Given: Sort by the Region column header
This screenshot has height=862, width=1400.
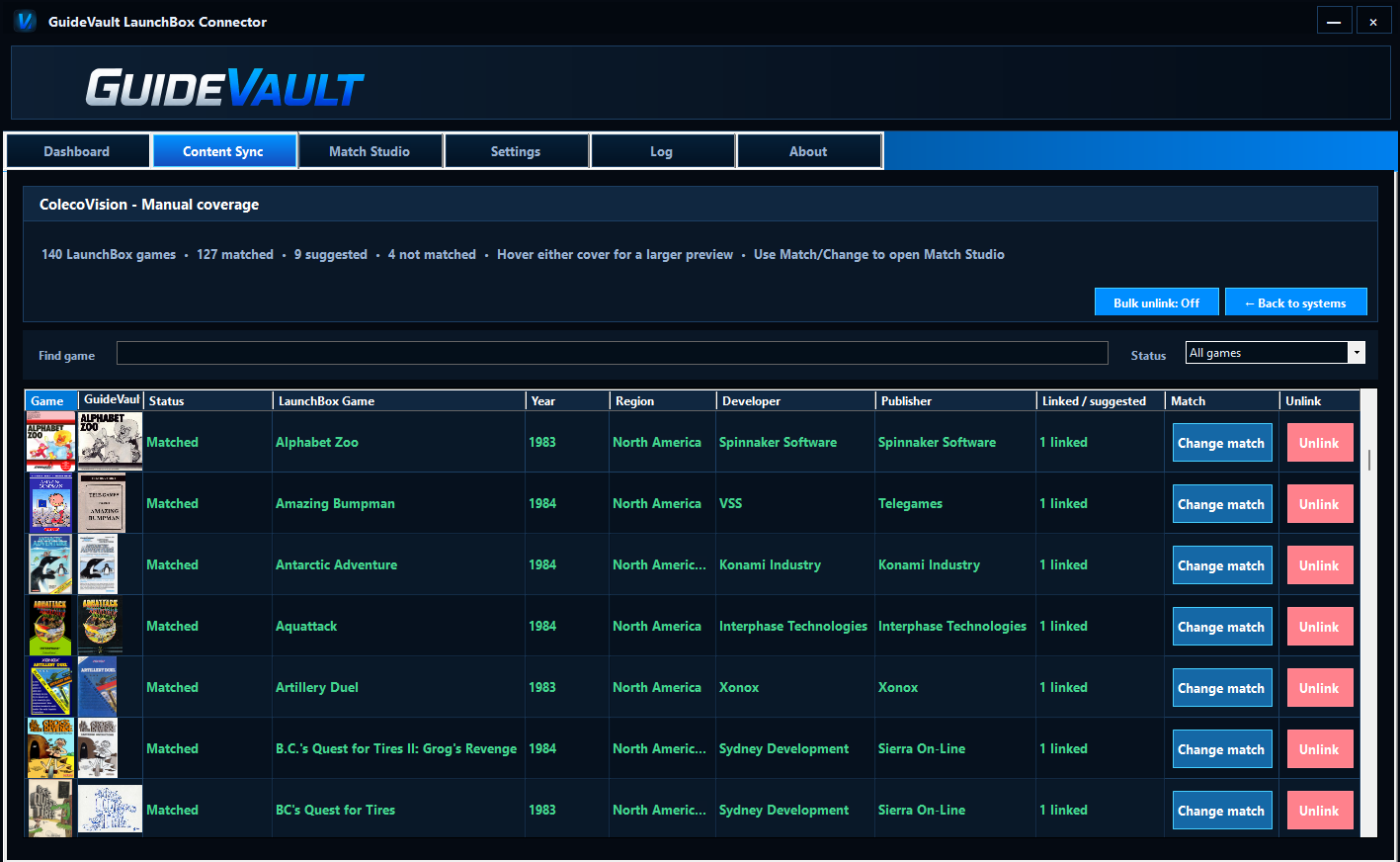Looking at the screenshot, I should tap(663, 400).
